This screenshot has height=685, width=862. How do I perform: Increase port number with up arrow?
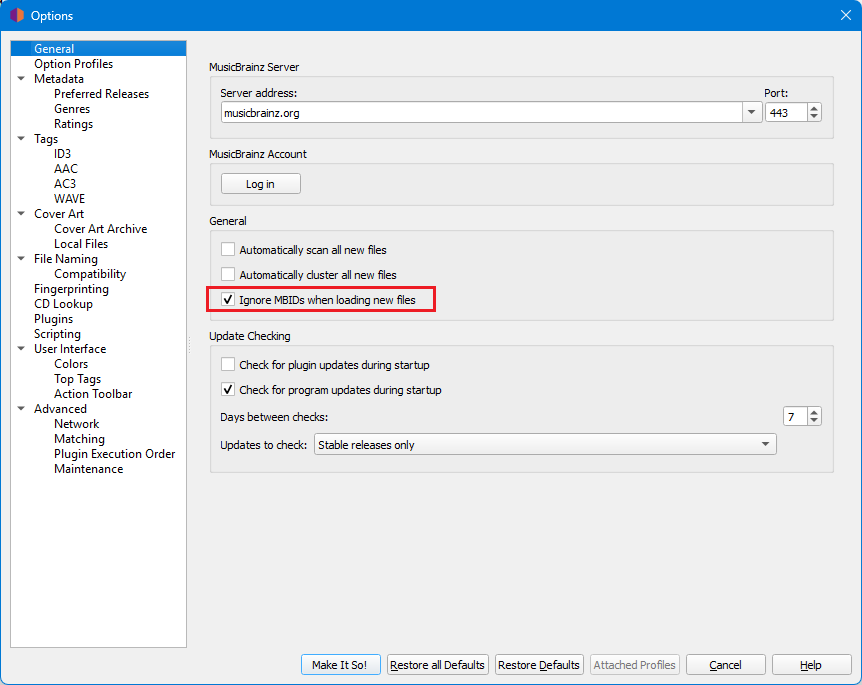pyautogui.click(x=814, y=109)
